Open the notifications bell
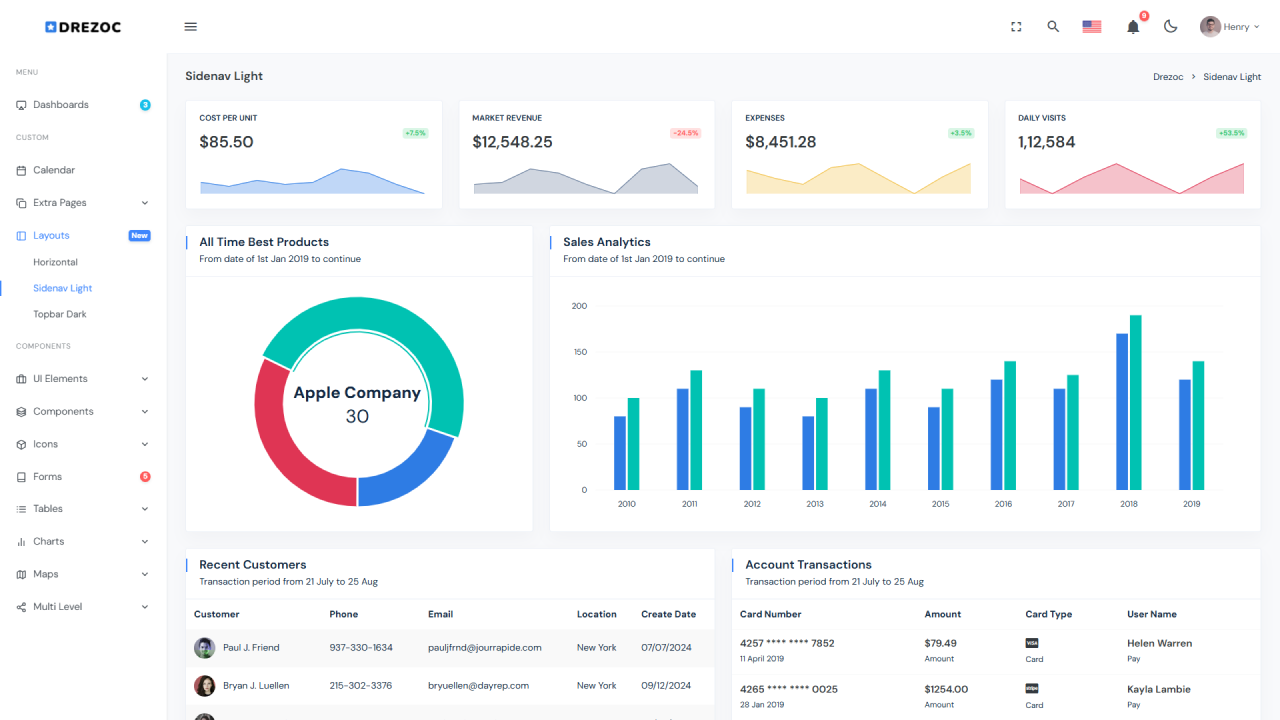 point(1133,27)
